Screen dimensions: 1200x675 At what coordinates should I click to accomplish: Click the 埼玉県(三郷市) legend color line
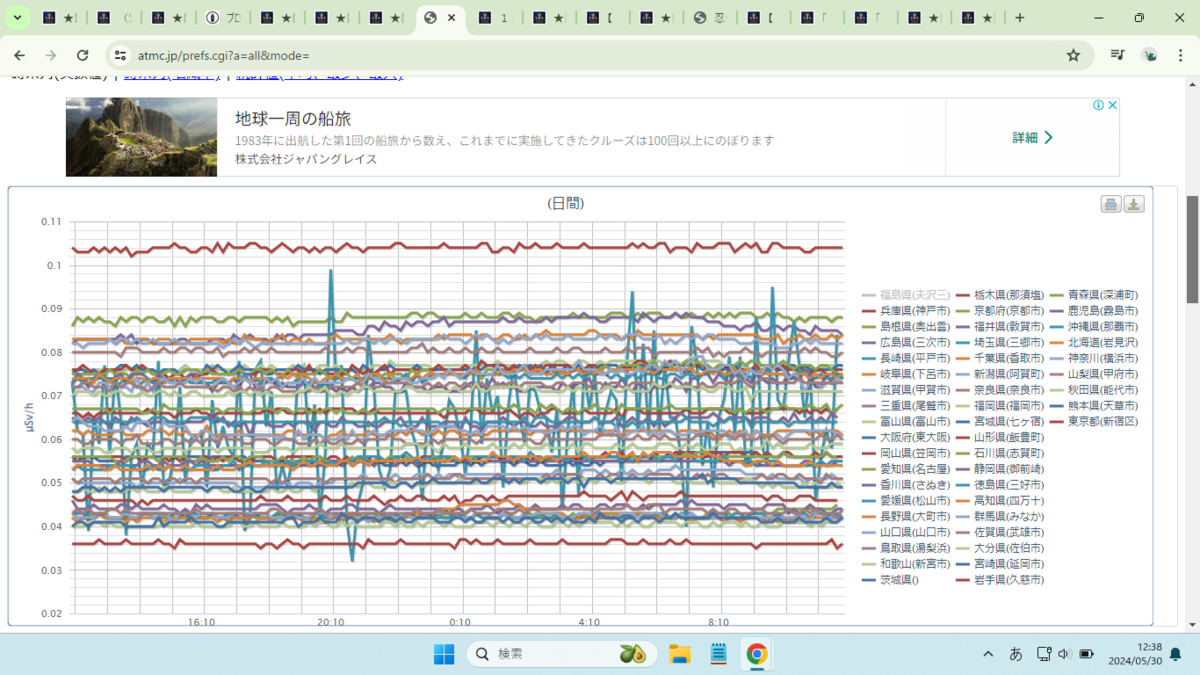[964, 343]
